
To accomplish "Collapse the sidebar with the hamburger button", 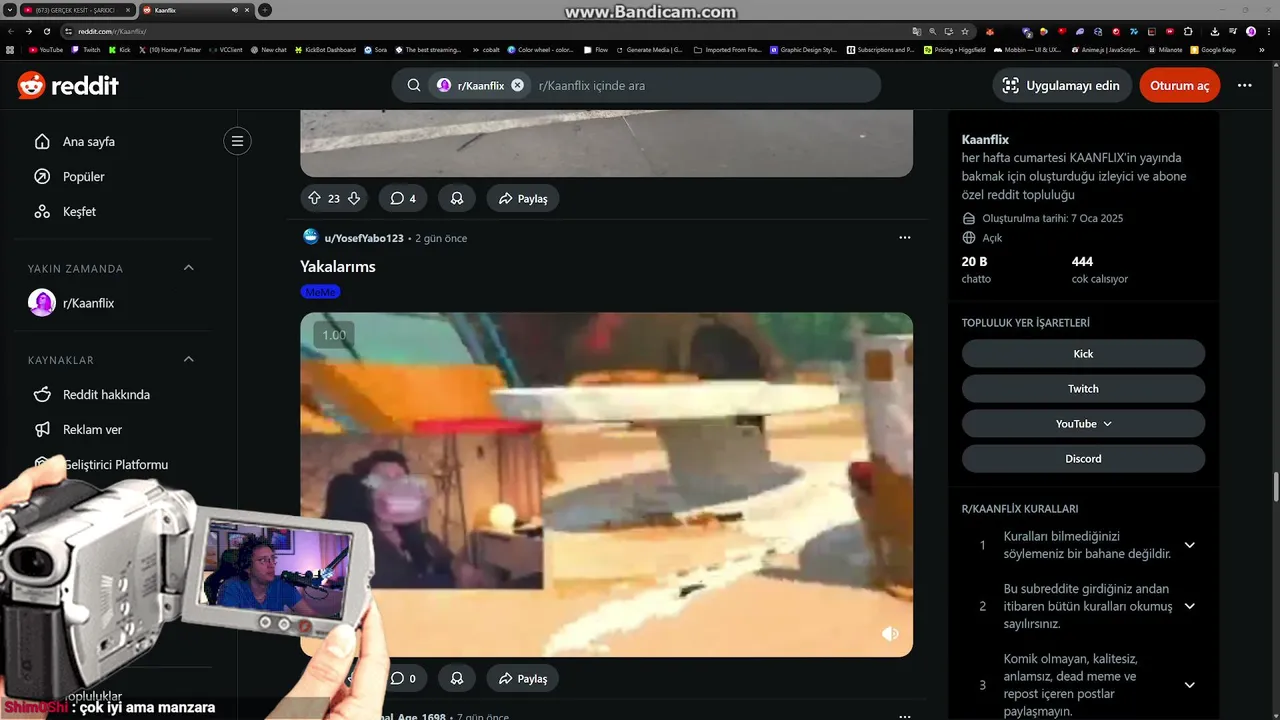I will 237,141.
